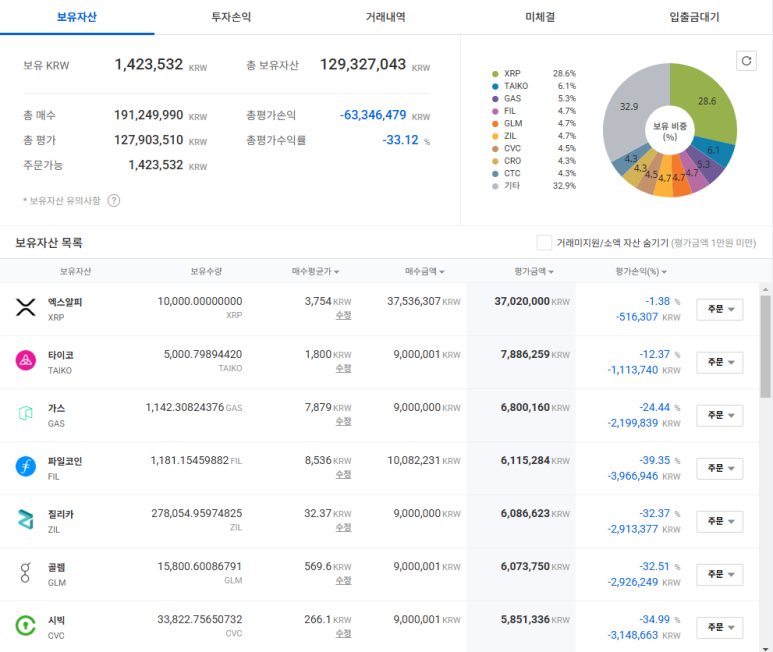Click the XRP valuation 37,020,000 cell

click(x=522, y=301)
